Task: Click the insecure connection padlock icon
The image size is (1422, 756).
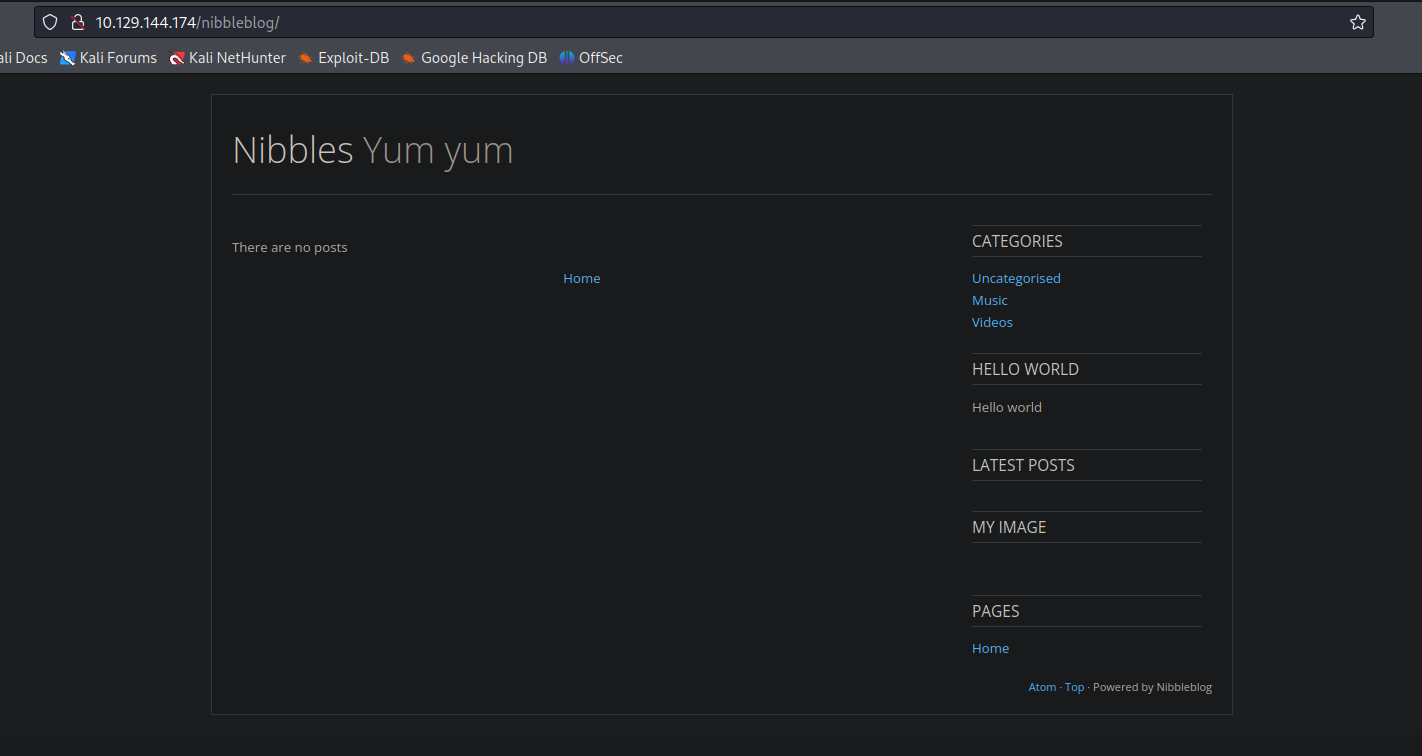Action: (x=77, y=22)
